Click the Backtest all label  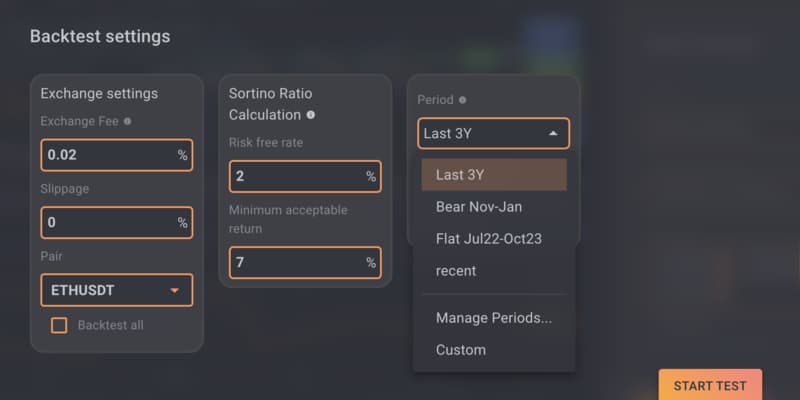click(111, 326)
